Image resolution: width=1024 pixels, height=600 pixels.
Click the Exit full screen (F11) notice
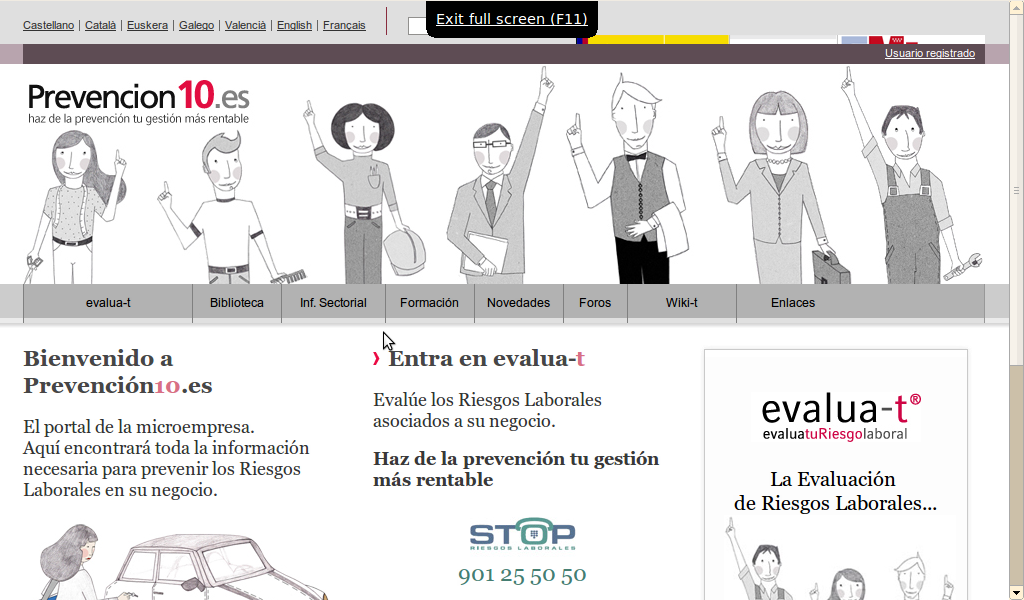point(512,19)
